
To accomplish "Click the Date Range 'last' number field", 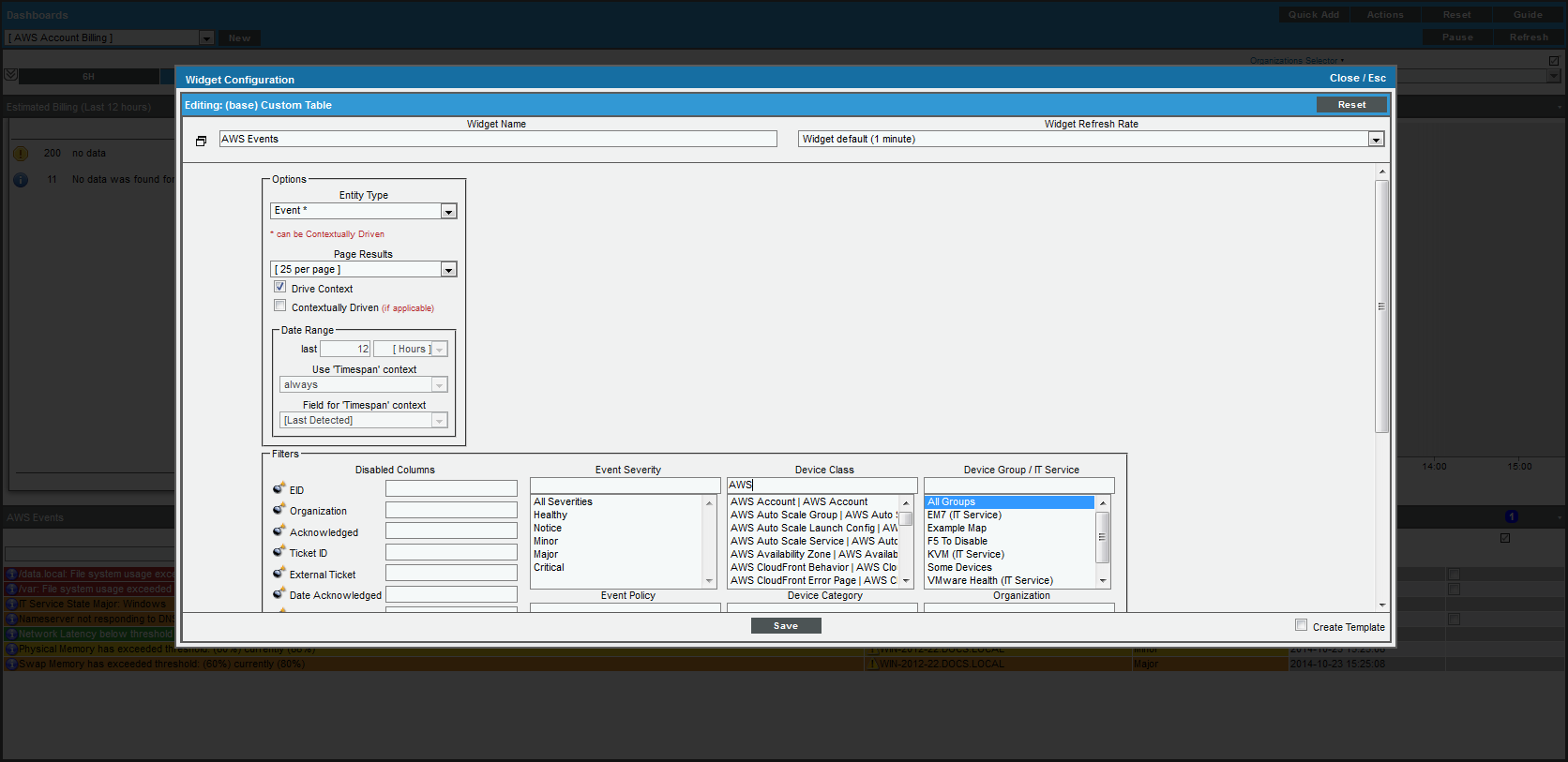I will (345, 349).
